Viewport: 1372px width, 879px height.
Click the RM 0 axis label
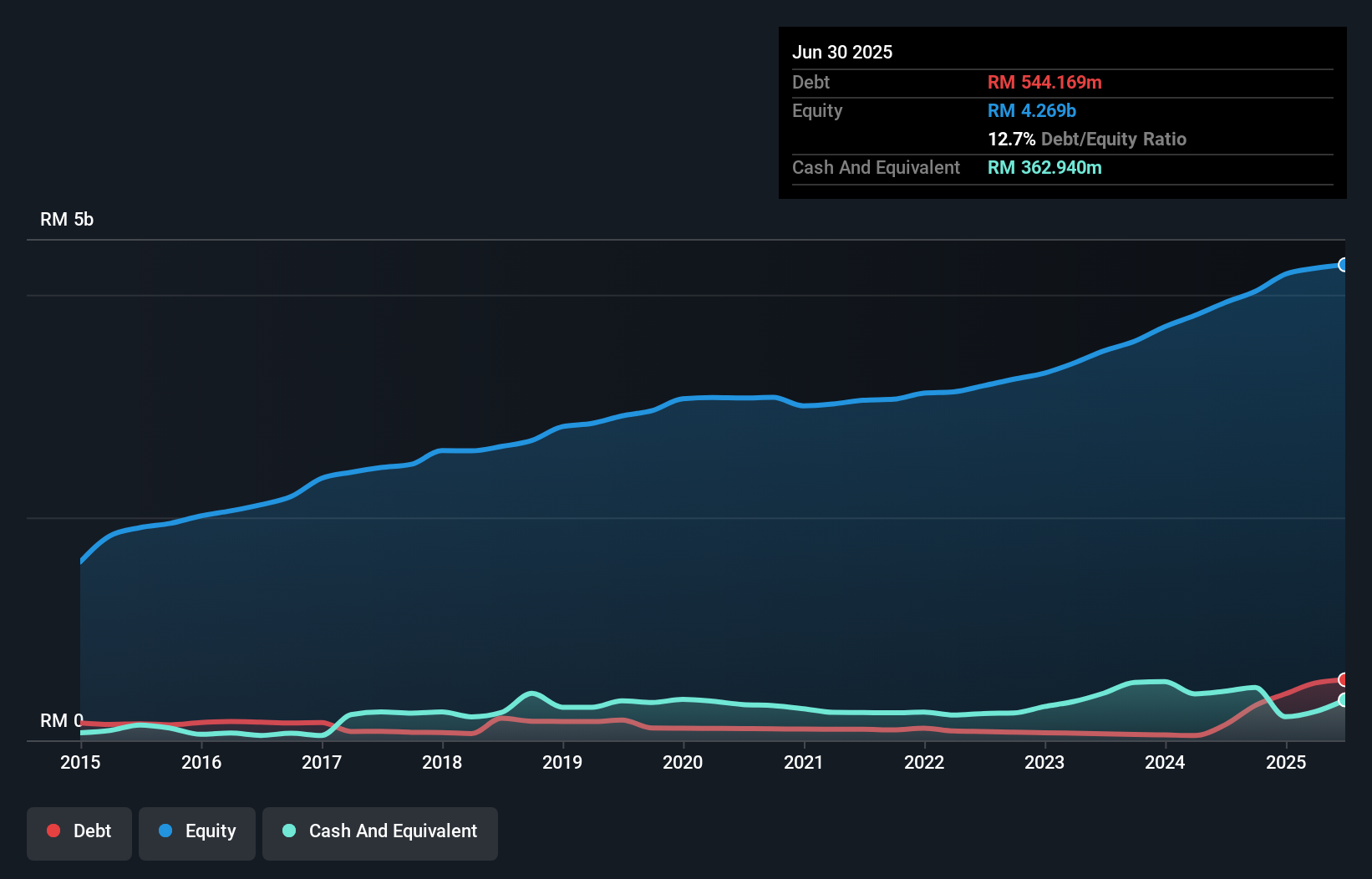(x=61, y=720)
